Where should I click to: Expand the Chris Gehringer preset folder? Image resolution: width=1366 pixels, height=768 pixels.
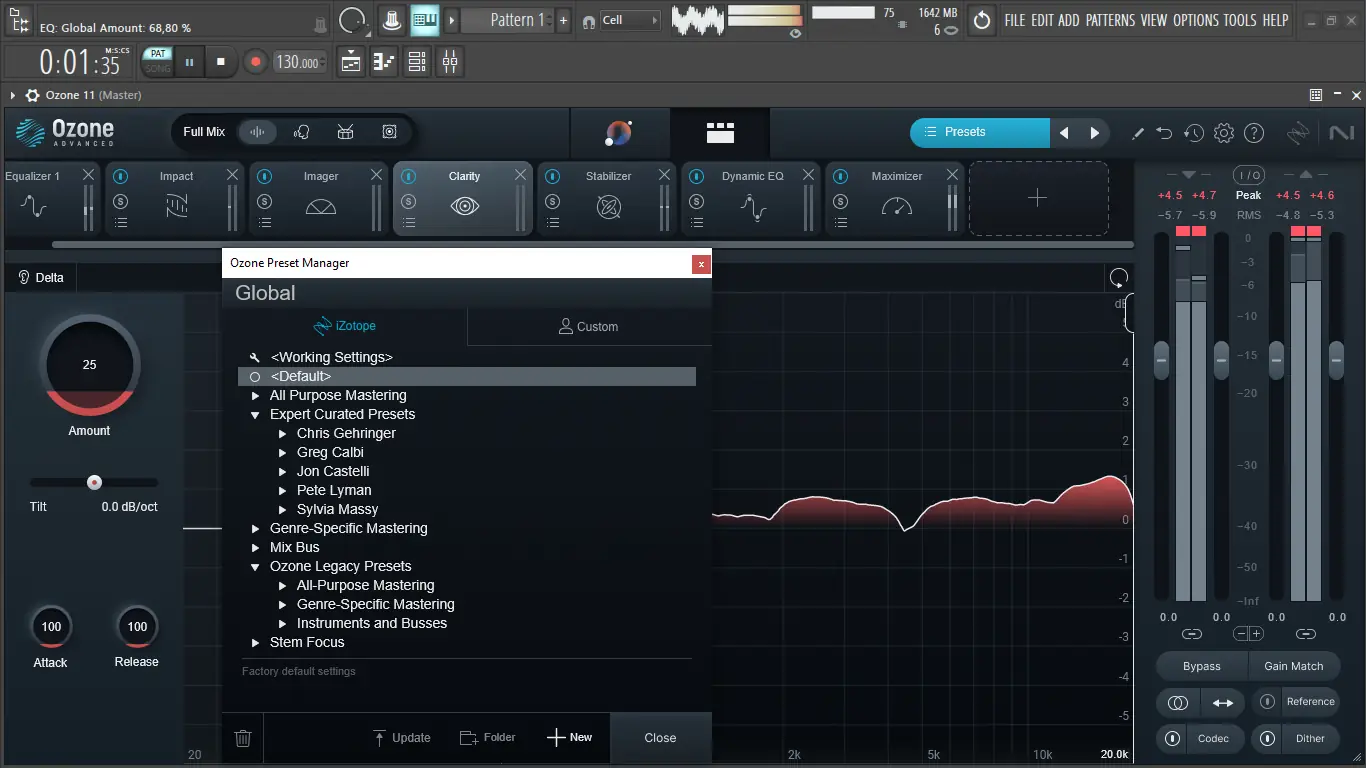click(283, 434)
